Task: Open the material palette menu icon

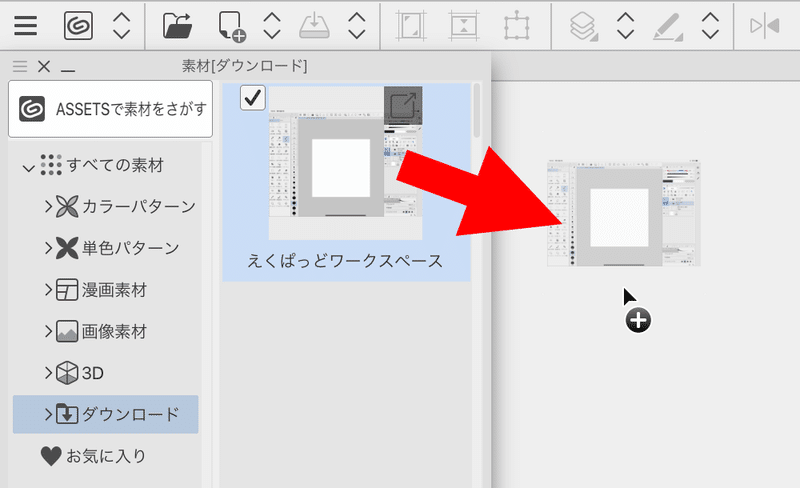Action: pyautogui.click(x=20, y=66)
